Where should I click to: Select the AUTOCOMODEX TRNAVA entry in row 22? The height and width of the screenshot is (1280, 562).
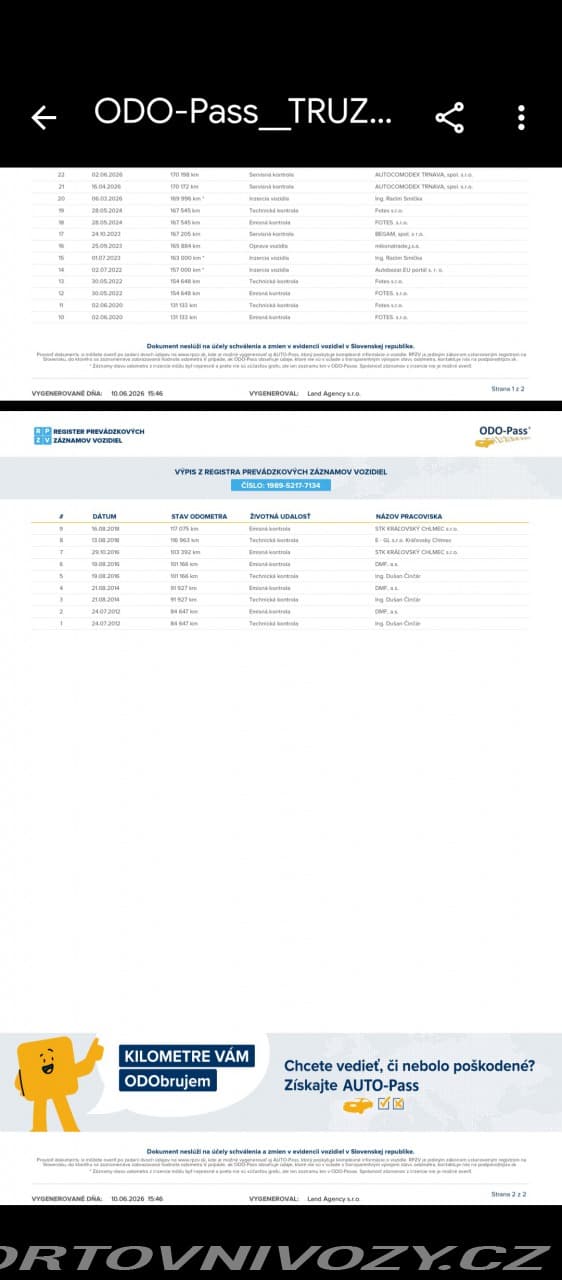point(424,174)
